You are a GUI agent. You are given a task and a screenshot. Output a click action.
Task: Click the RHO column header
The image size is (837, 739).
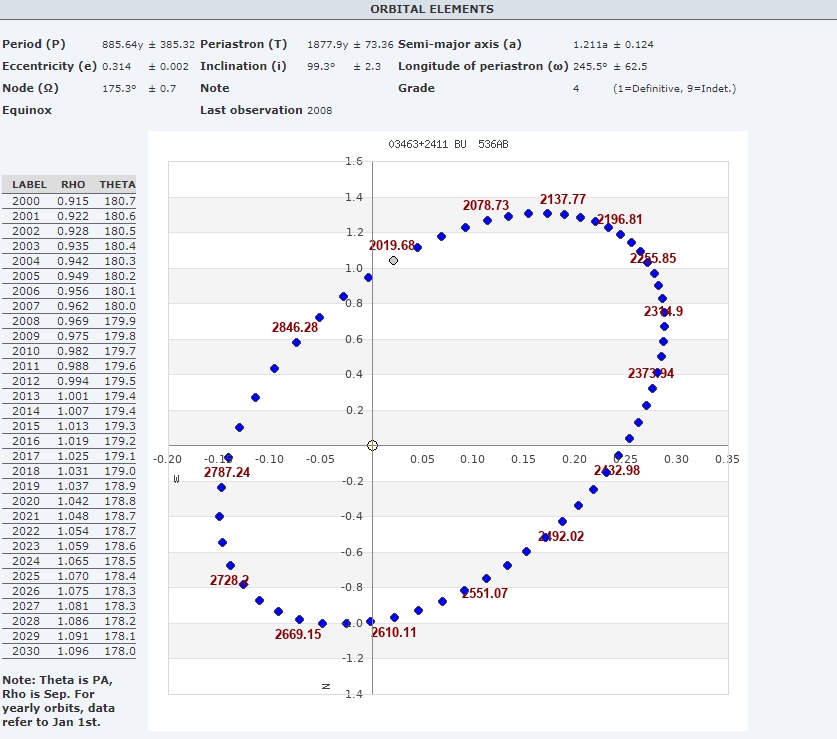coord(73,185)
